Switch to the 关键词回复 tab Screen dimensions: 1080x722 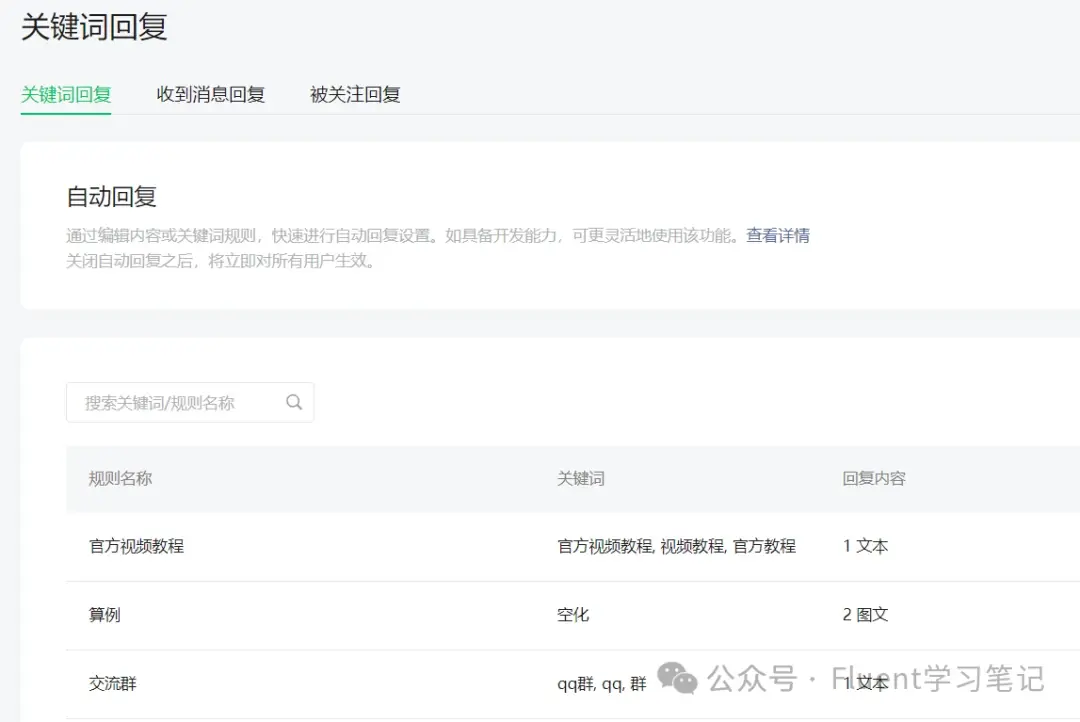(x=66, y=94)
